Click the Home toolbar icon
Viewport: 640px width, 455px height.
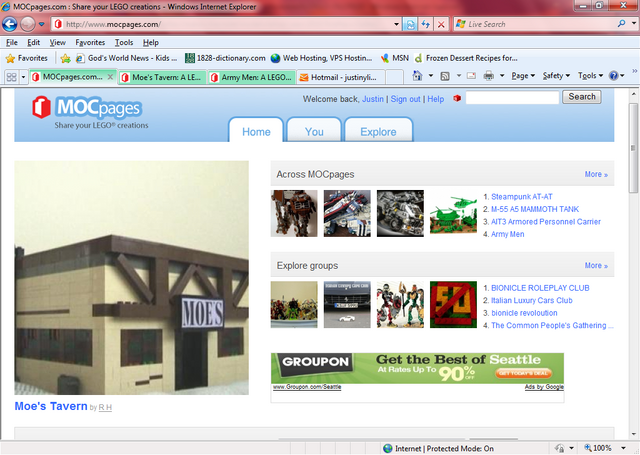pyautogui.click(x=417, y=76)
